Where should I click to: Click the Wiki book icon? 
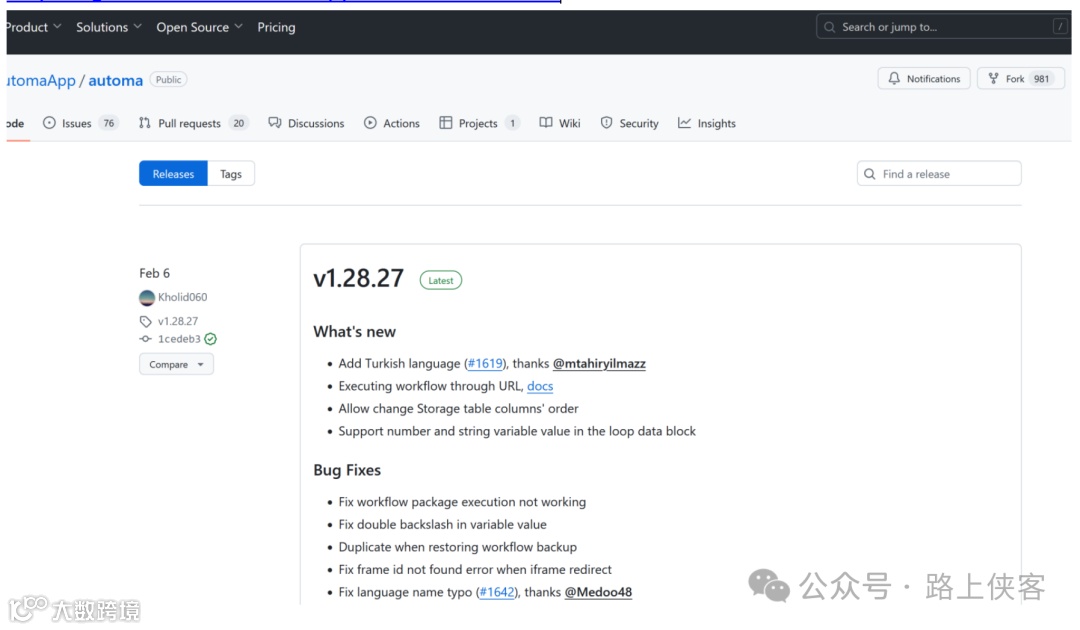point(546,123)
